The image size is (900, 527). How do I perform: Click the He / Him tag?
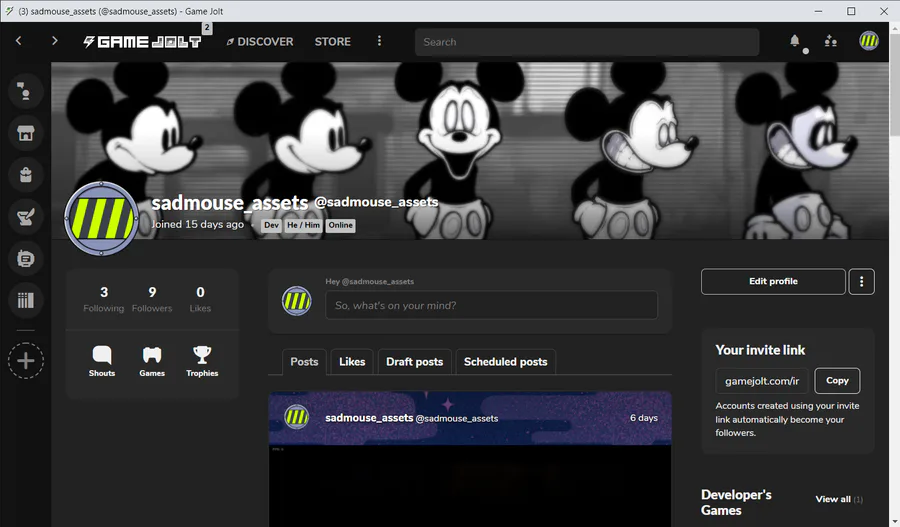pos(304,225)
